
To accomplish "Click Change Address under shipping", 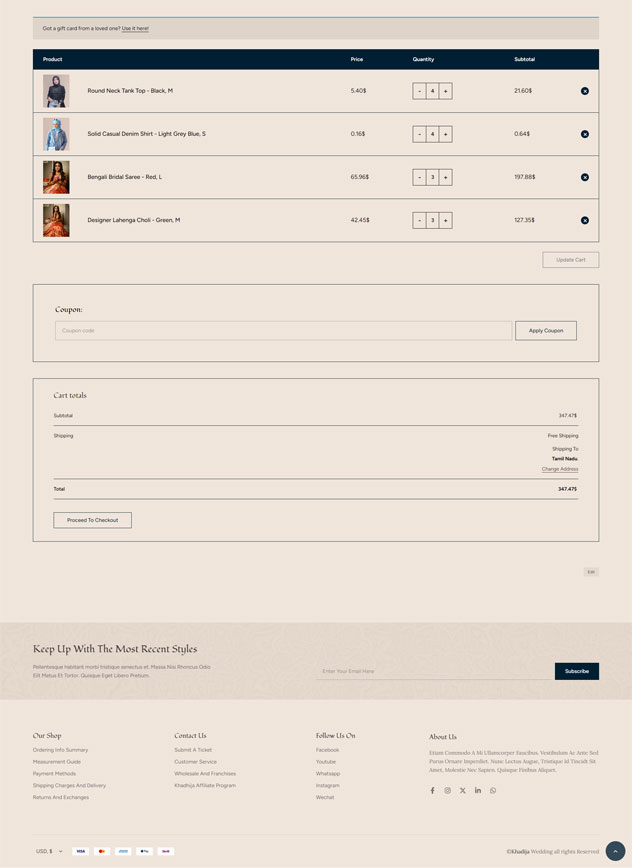I will [x=560, y=469].
